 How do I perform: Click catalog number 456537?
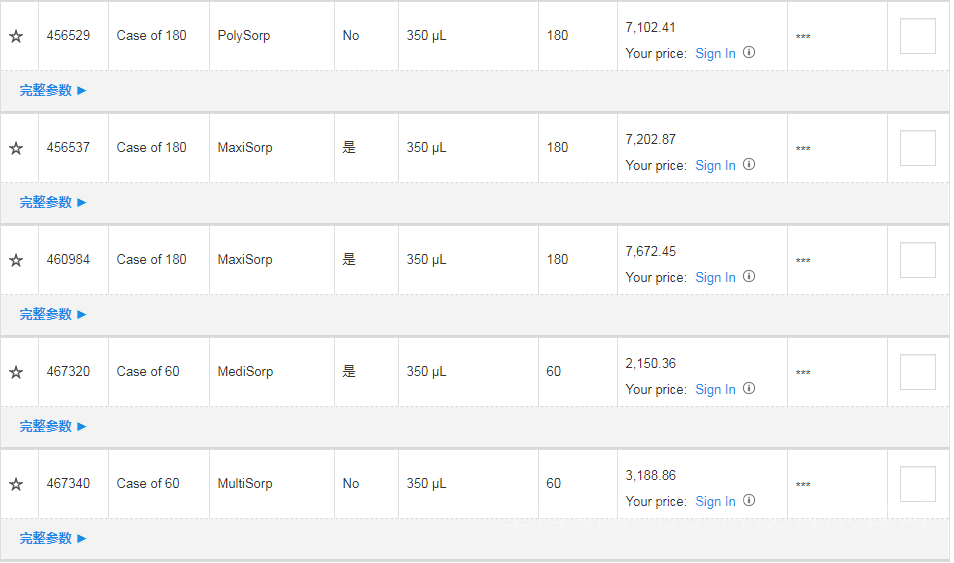coord(68,148)
